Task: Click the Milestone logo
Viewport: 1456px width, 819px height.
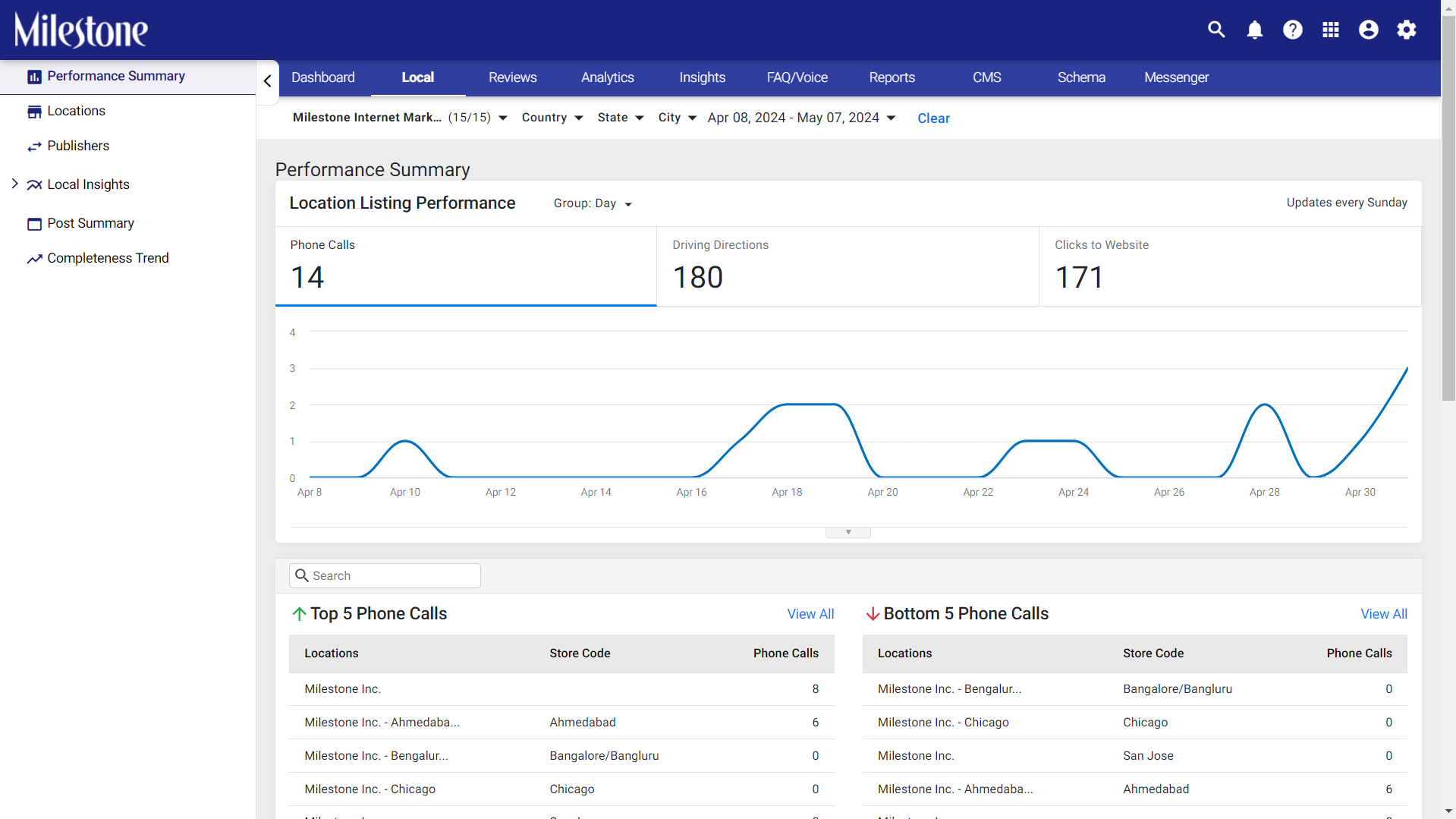Action: coord(81,30)
